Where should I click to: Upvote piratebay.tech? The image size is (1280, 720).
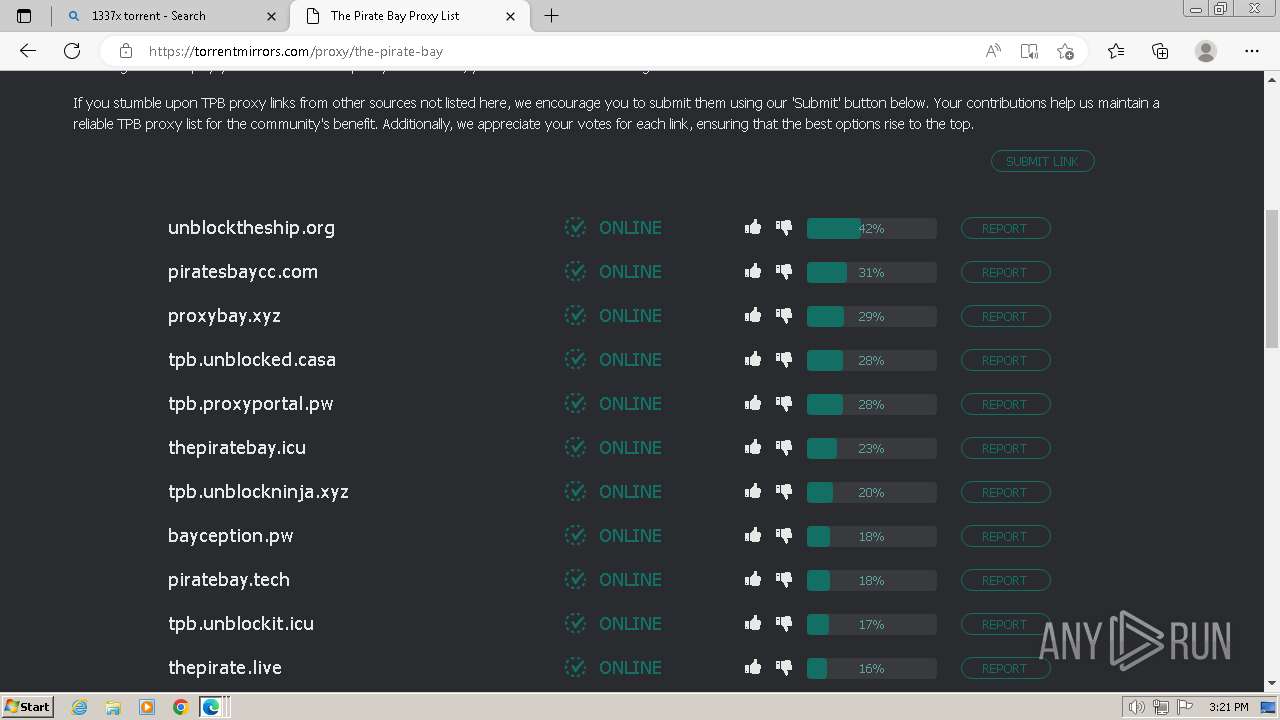coord(753,579)
